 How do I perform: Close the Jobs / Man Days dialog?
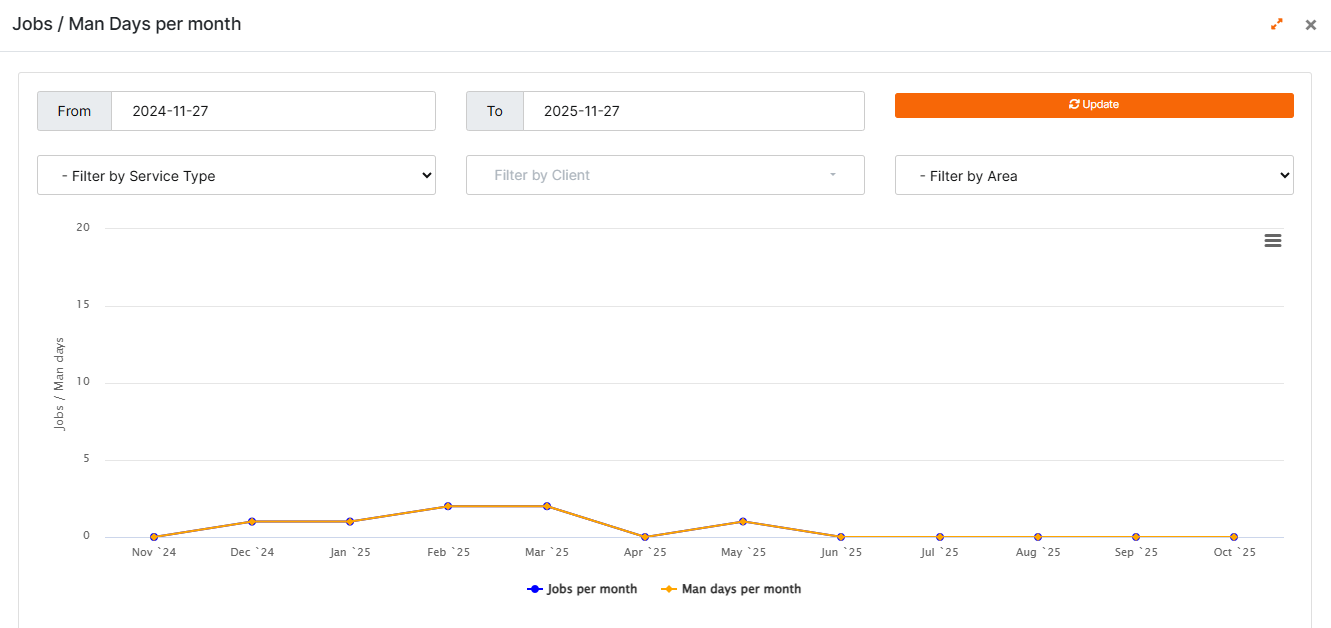click(1310, 24)
